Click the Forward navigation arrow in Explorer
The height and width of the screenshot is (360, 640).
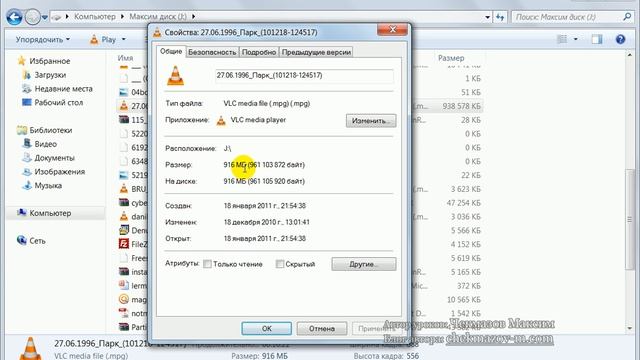(32, 17)
